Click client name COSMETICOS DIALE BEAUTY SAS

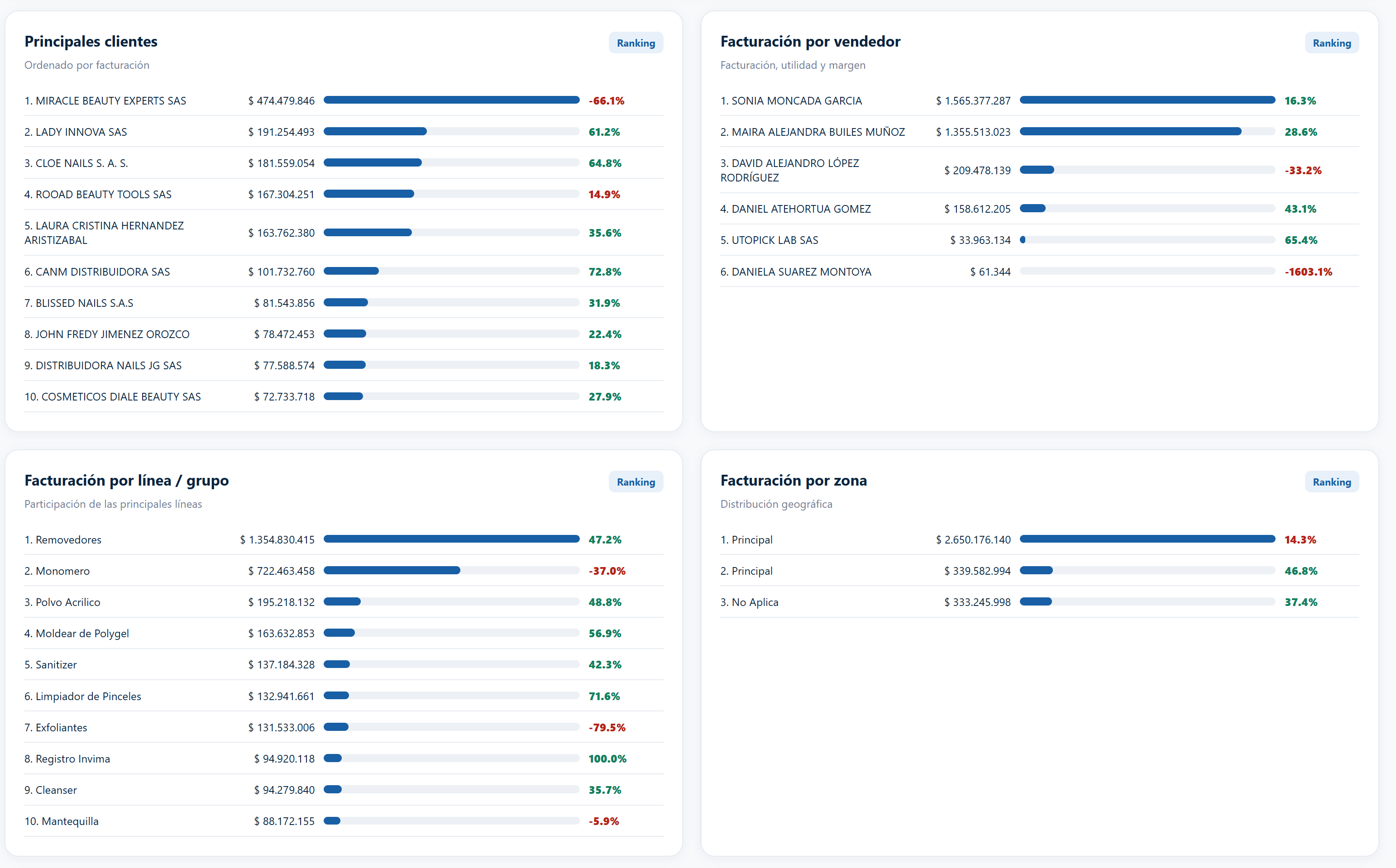click(x=121, y=397)
